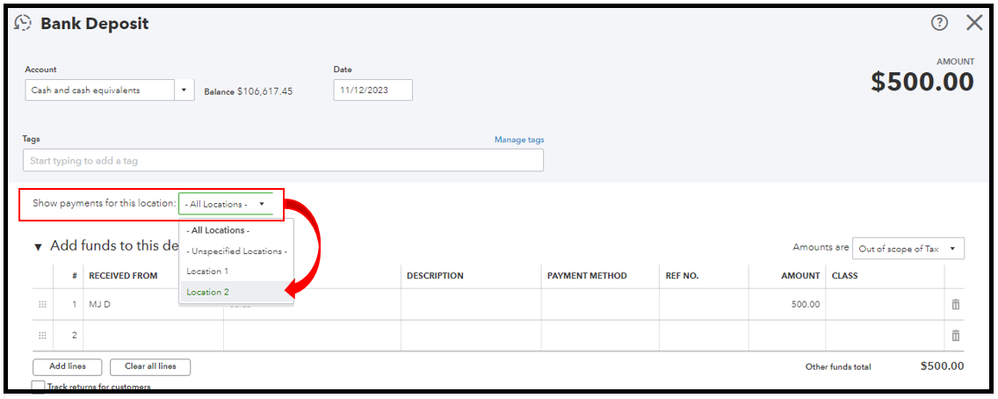Click the 500.00 amount cell
Viewport: 998px width, 399px height.
787,304
